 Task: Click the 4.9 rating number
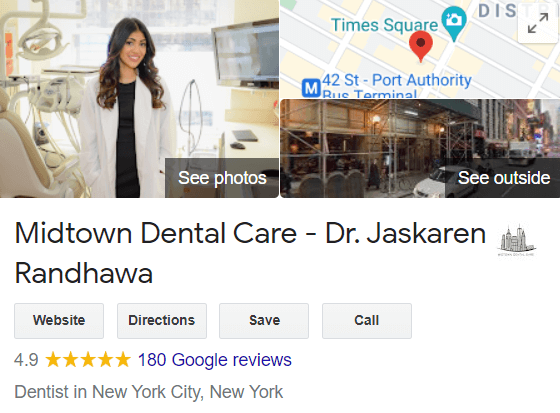coord(26,360)
